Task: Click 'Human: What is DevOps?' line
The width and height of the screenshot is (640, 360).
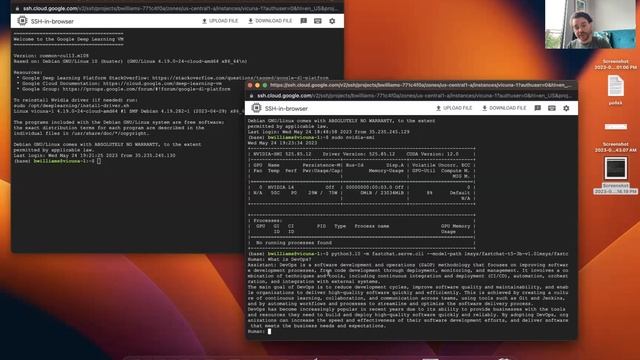Action: [280, 259]
